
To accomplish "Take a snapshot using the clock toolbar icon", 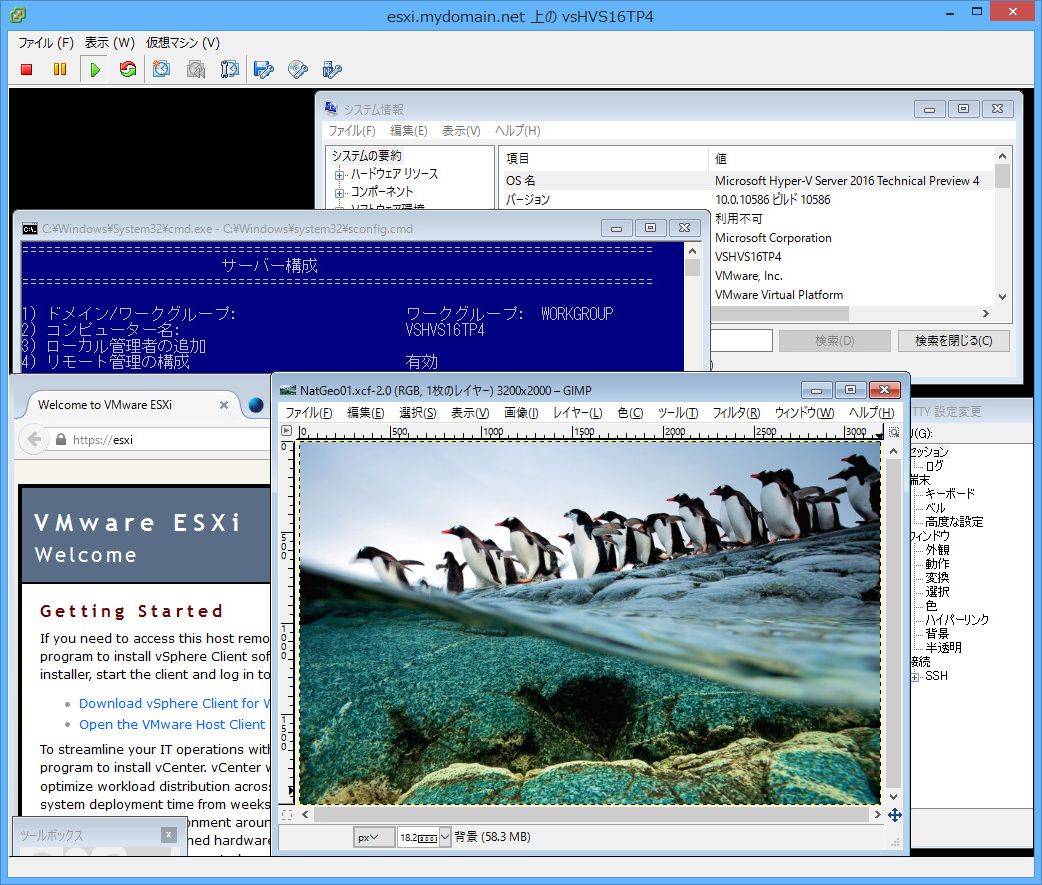I will [161, 69].
